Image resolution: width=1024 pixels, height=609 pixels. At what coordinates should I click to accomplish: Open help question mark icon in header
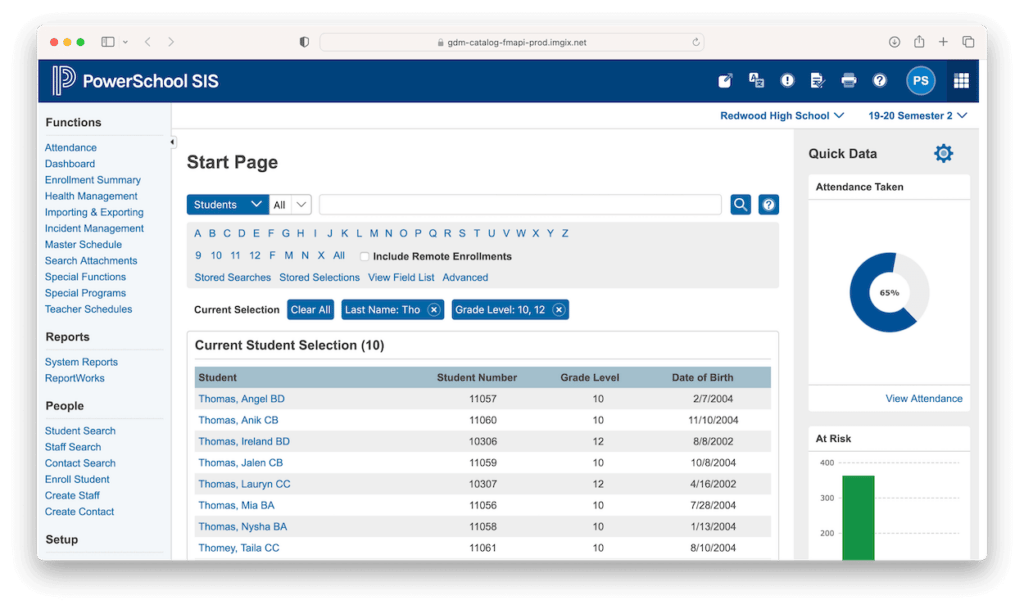click(880, 80)
